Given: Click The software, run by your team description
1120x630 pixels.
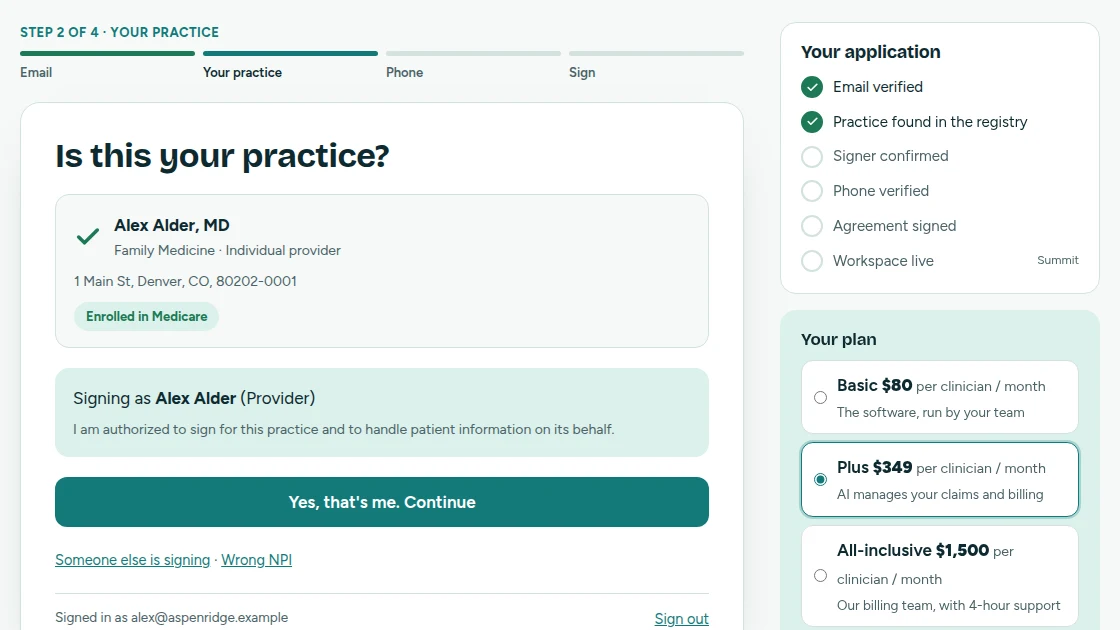Looking at the screenshot, I should point(931,412).
